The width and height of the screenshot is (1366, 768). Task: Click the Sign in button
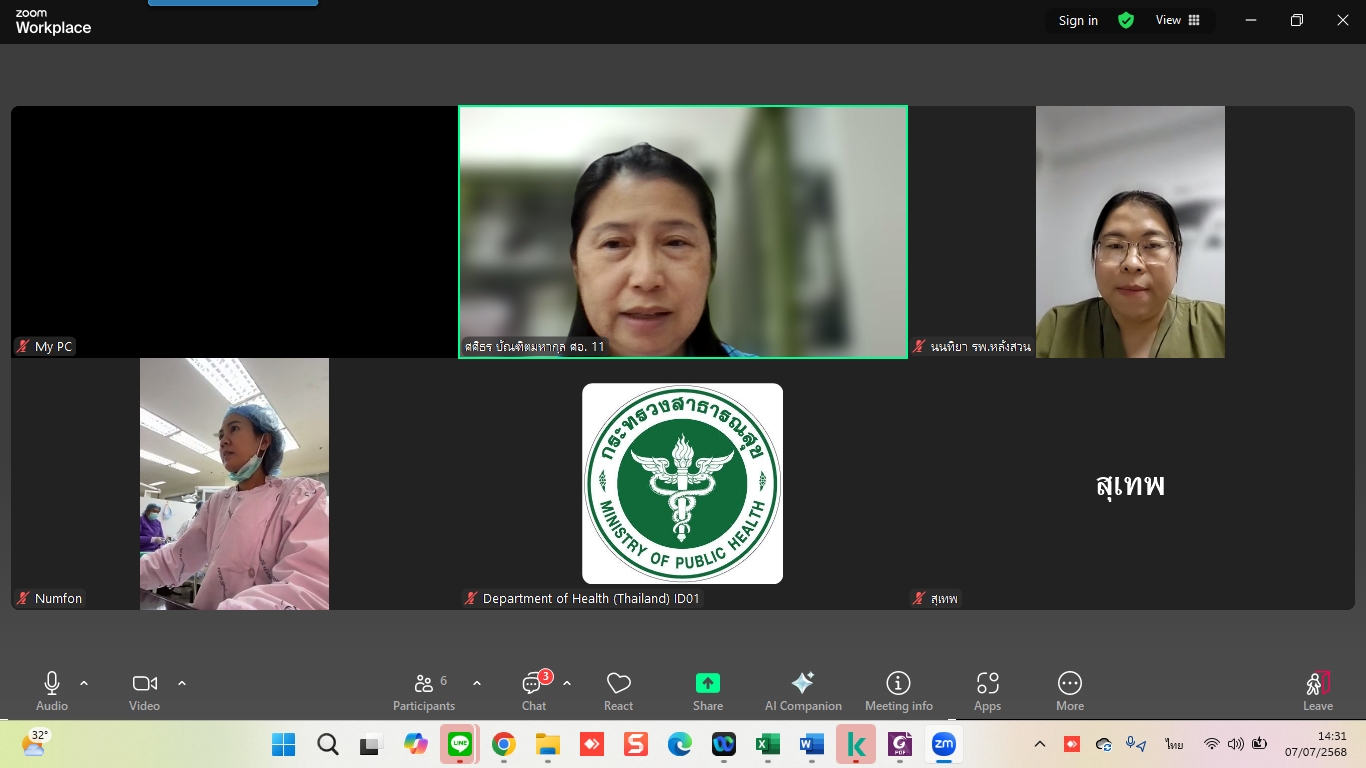[1078, 20]
